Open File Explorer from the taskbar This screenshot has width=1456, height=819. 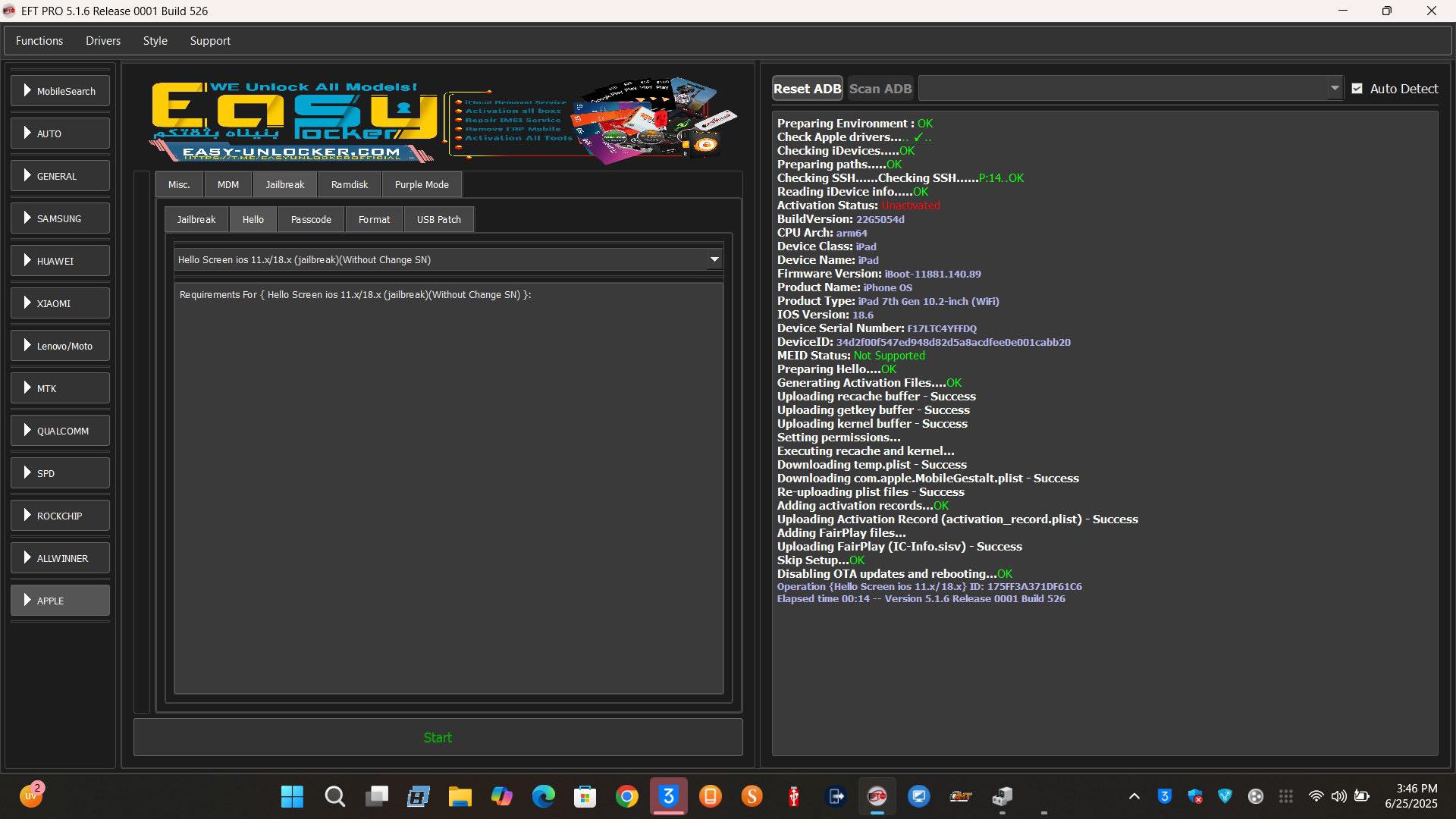point(460,796)
